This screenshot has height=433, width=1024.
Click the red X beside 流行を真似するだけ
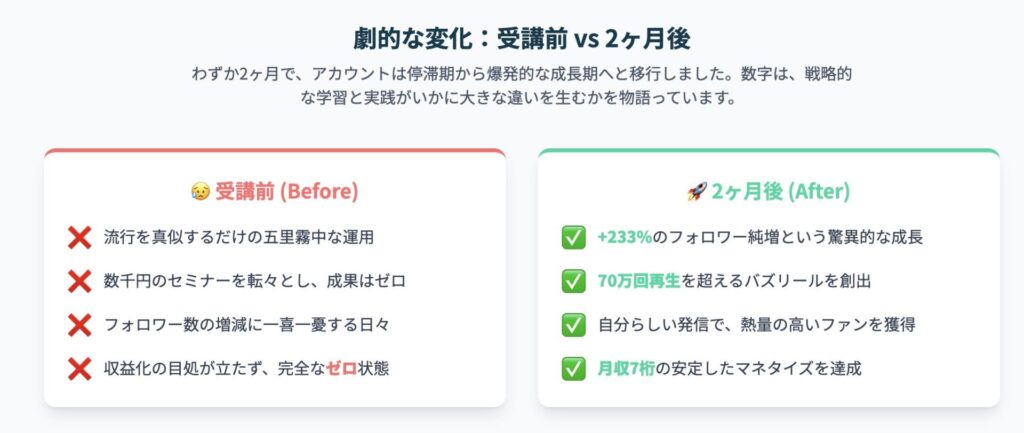coord(79,238)
